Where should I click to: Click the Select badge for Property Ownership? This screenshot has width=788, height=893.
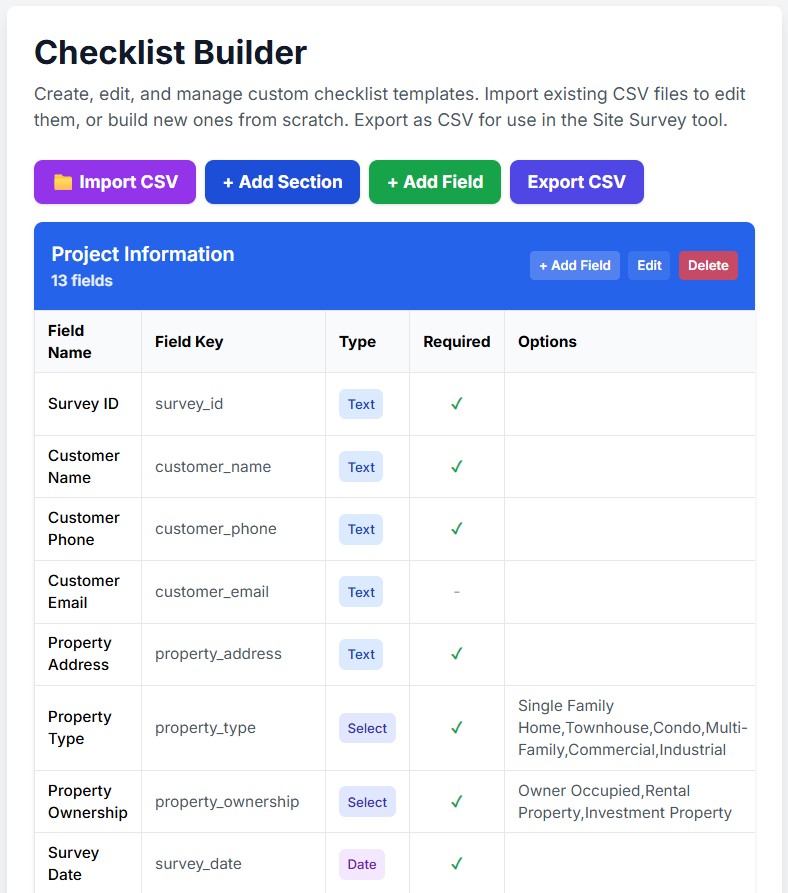(x=367, y=801)
